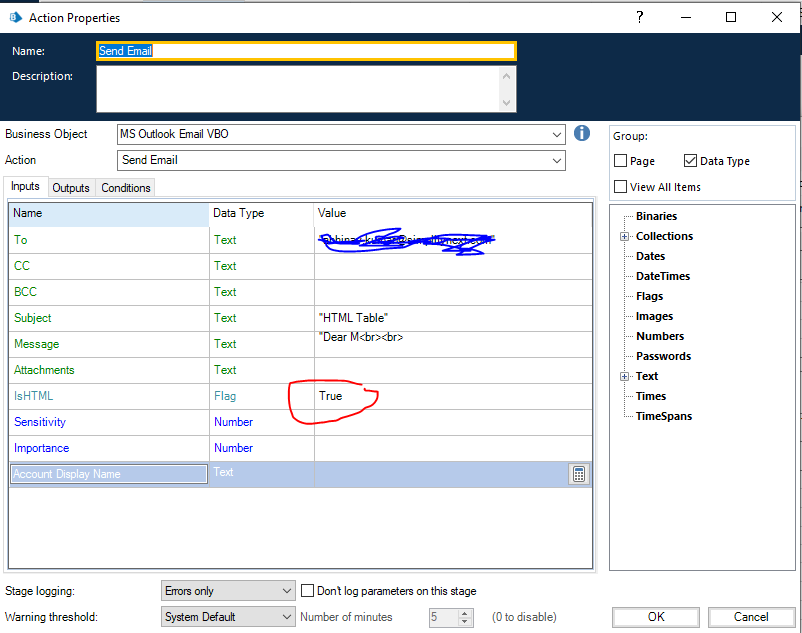Image resolution: width=802 pixels, height=633 pixels.
Task: Click the Name input field
Action: pyautogui.click(x=306, y=51)
